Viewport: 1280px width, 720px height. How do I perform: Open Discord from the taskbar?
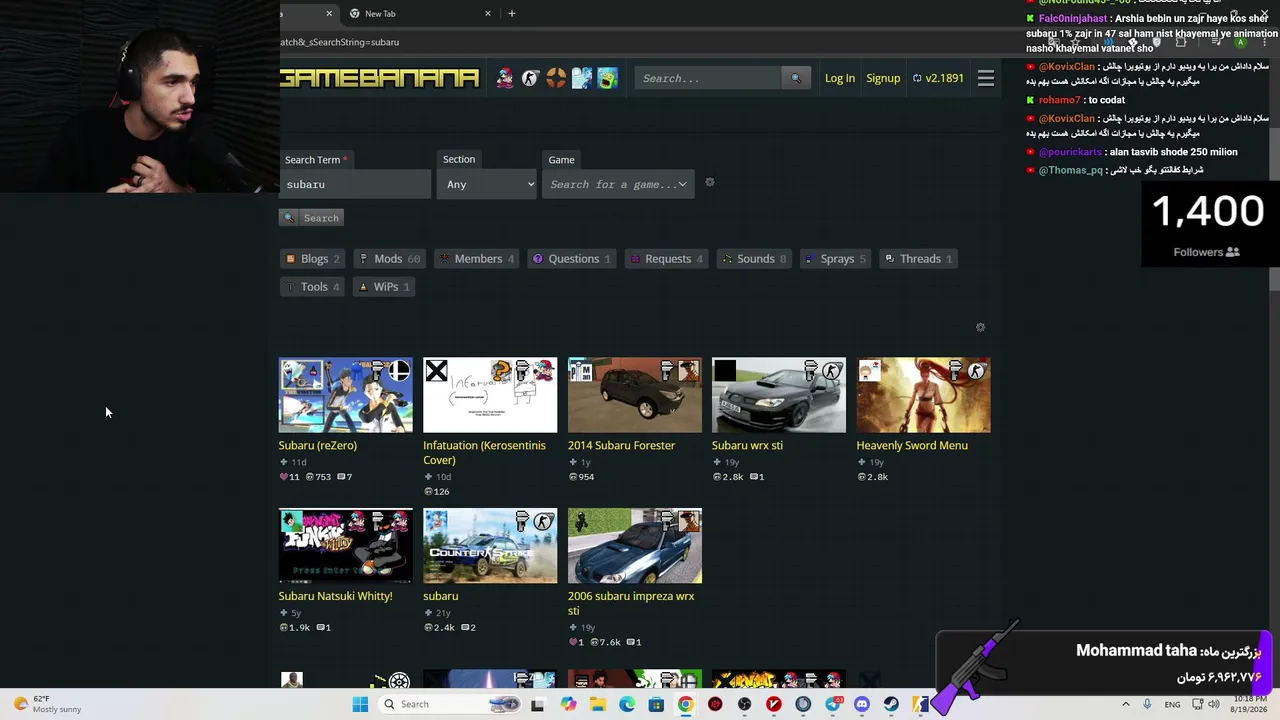pos(862,704)
